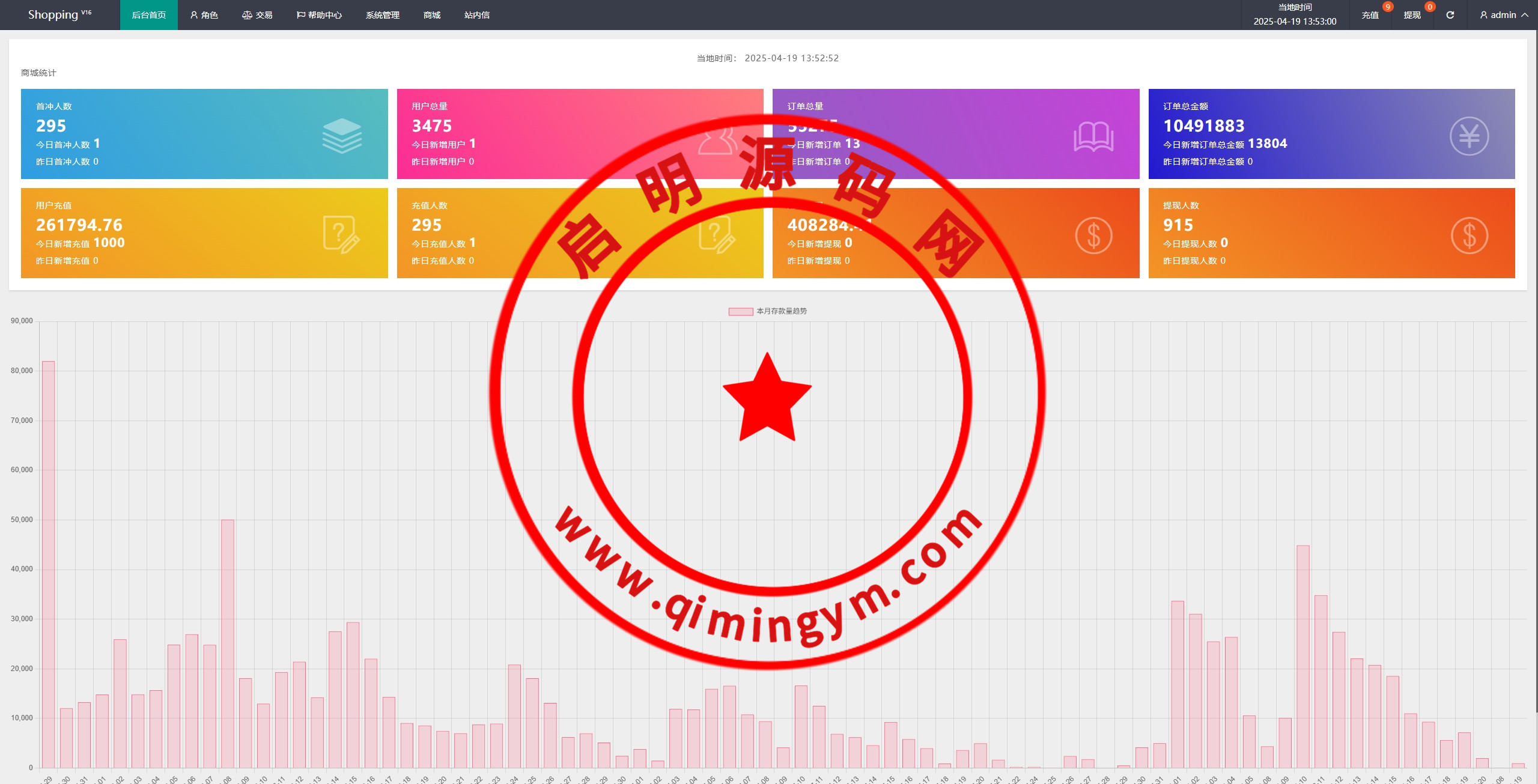
Task: Click the dollar icon on withdrawal amount card
Action: point(1093,236)
